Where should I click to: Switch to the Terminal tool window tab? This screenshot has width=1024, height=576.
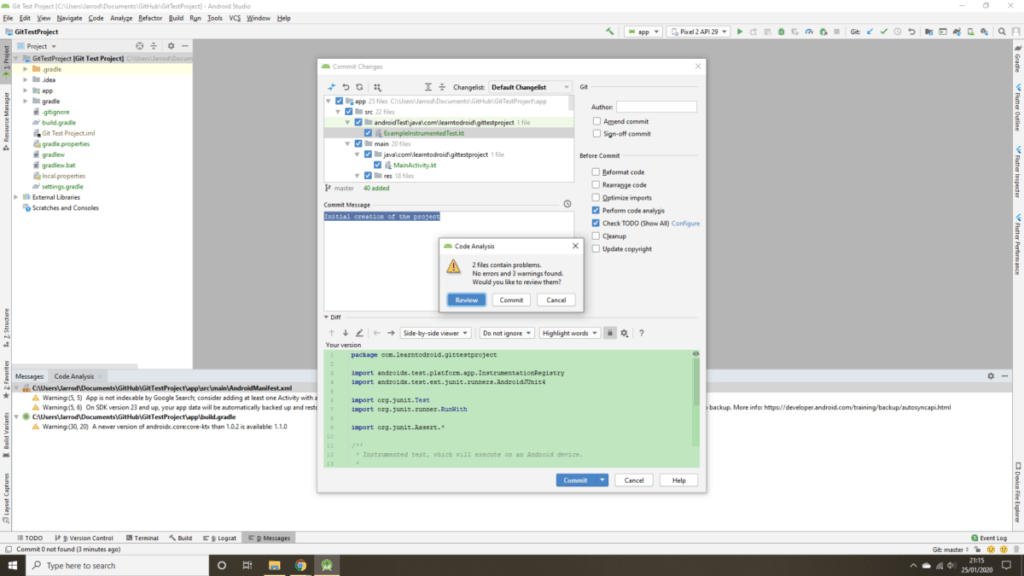pos(141,538)
